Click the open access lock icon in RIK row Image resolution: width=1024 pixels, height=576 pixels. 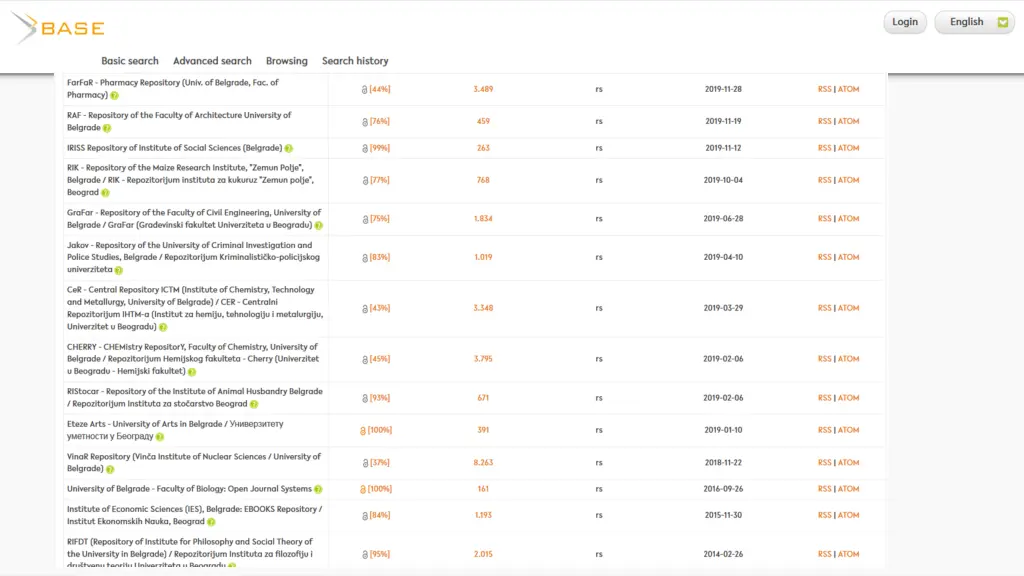365,180
